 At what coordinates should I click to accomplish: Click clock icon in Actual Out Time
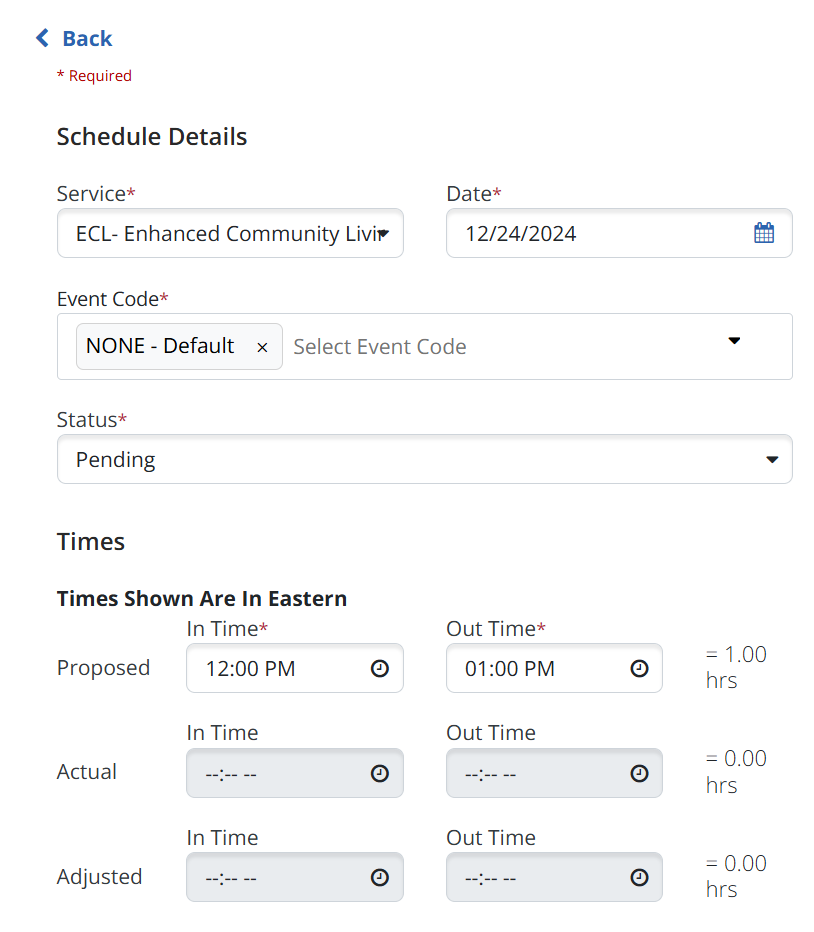coord(639,773)
